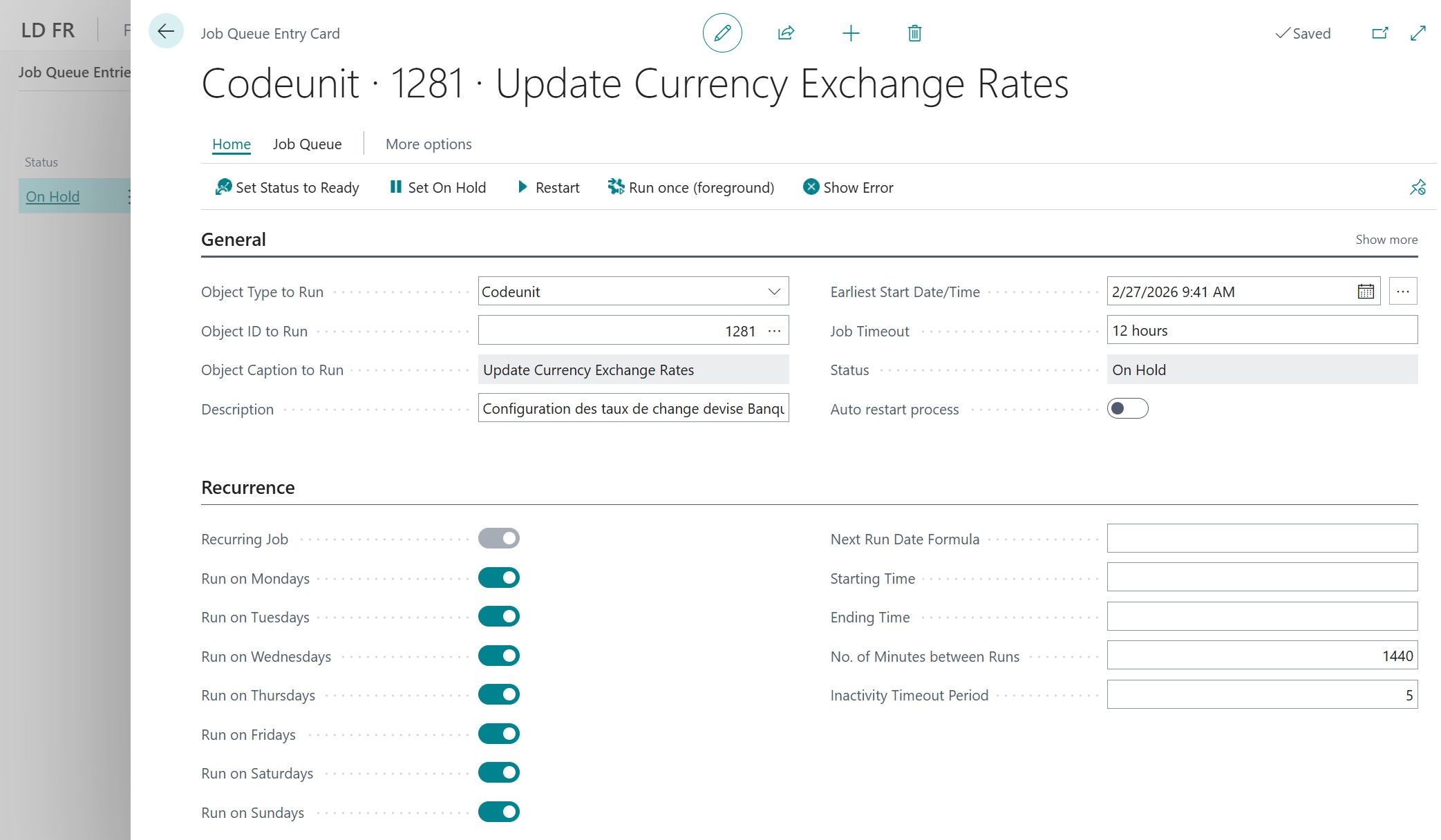Click the expand page arrows icon

tap(1418, 33)
